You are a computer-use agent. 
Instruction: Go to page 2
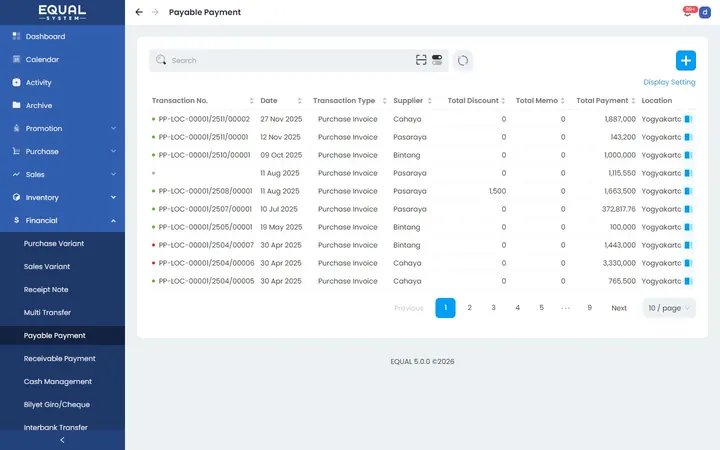[469, 308]
